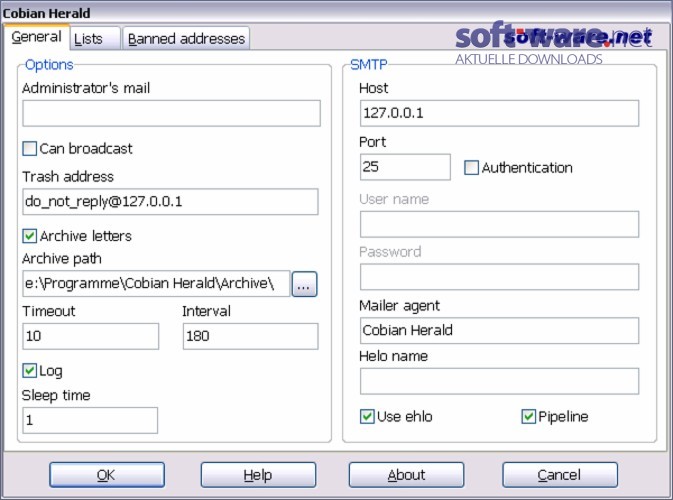Browse for archive path with ellipsis button
This screenshot has width=673, height=500.
tap(304, 284)
